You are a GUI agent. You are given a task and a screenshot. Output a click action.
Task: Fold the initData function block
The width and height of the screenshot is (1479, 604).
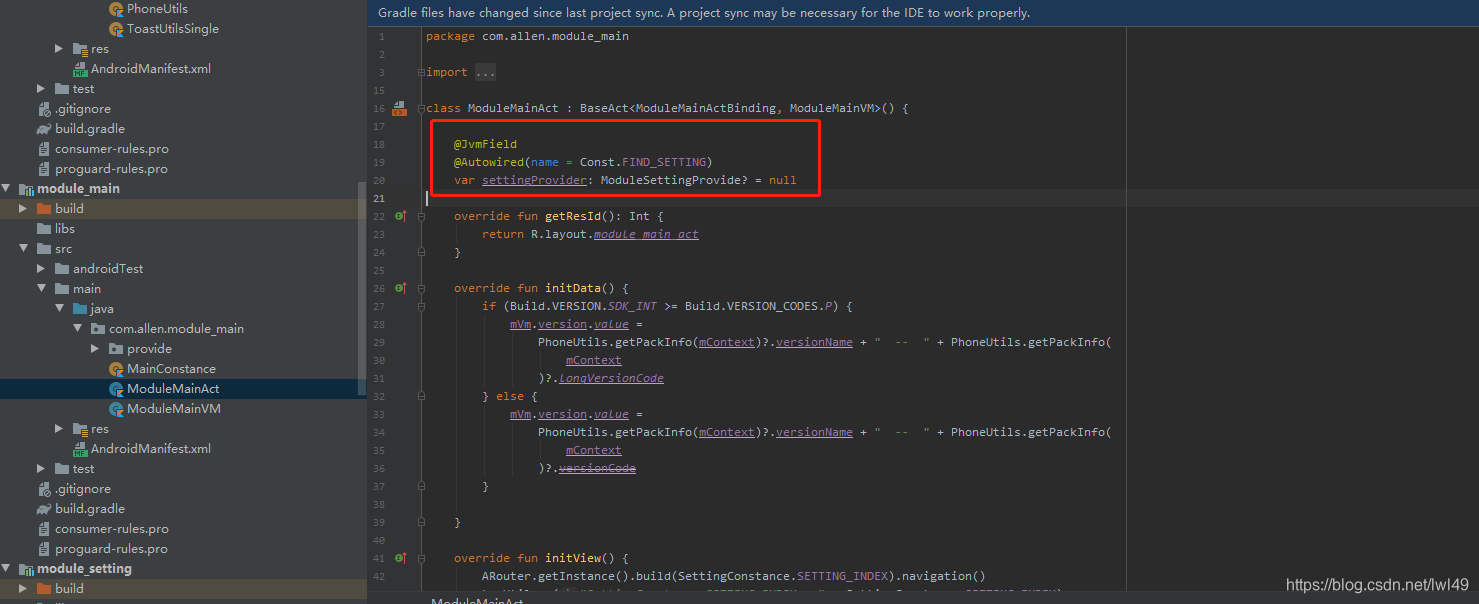pos(422,288)
